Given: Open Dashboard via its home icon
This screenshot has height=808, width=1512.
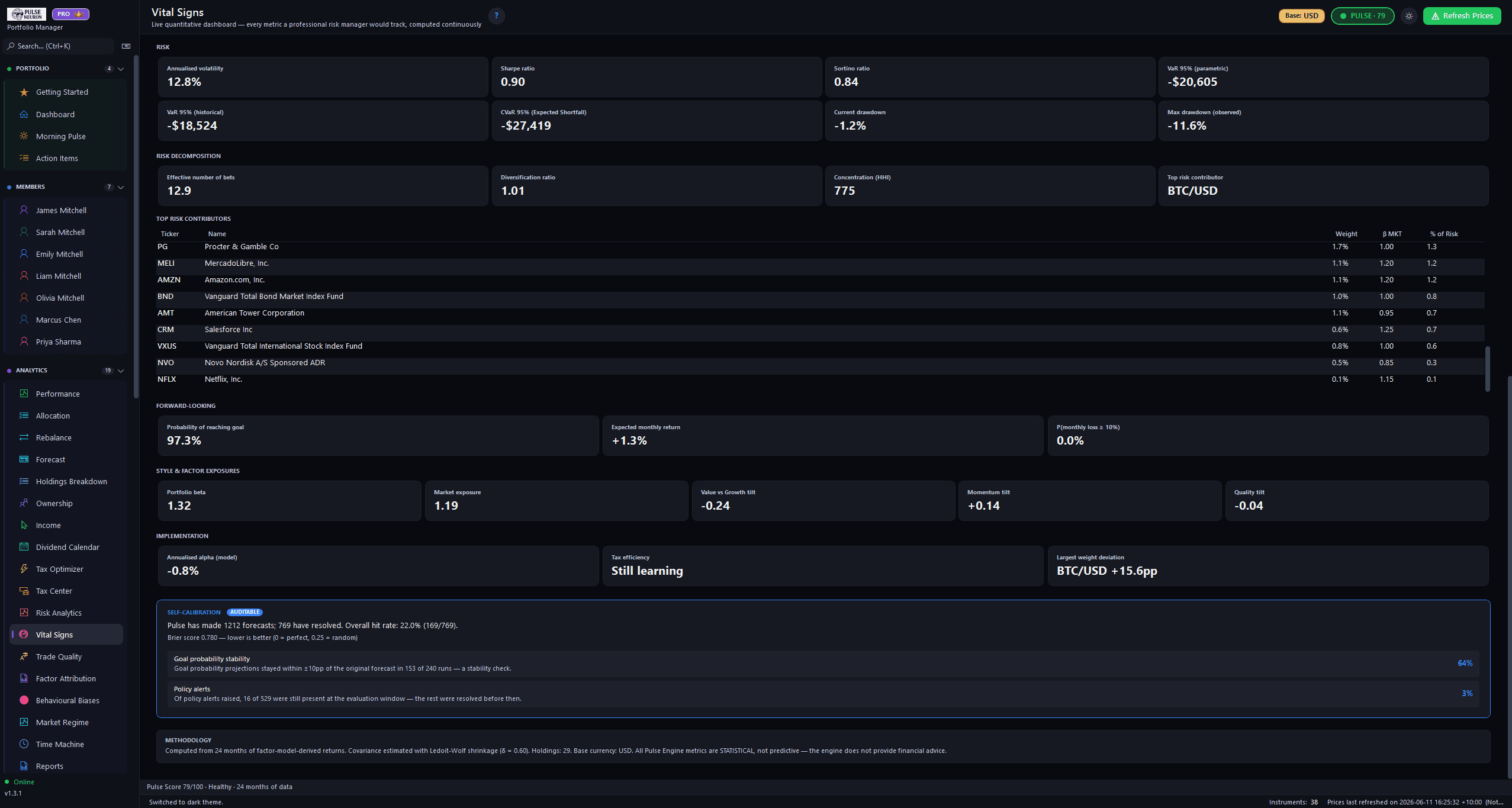Looking at the screenshot, I should tap(24, 114).
